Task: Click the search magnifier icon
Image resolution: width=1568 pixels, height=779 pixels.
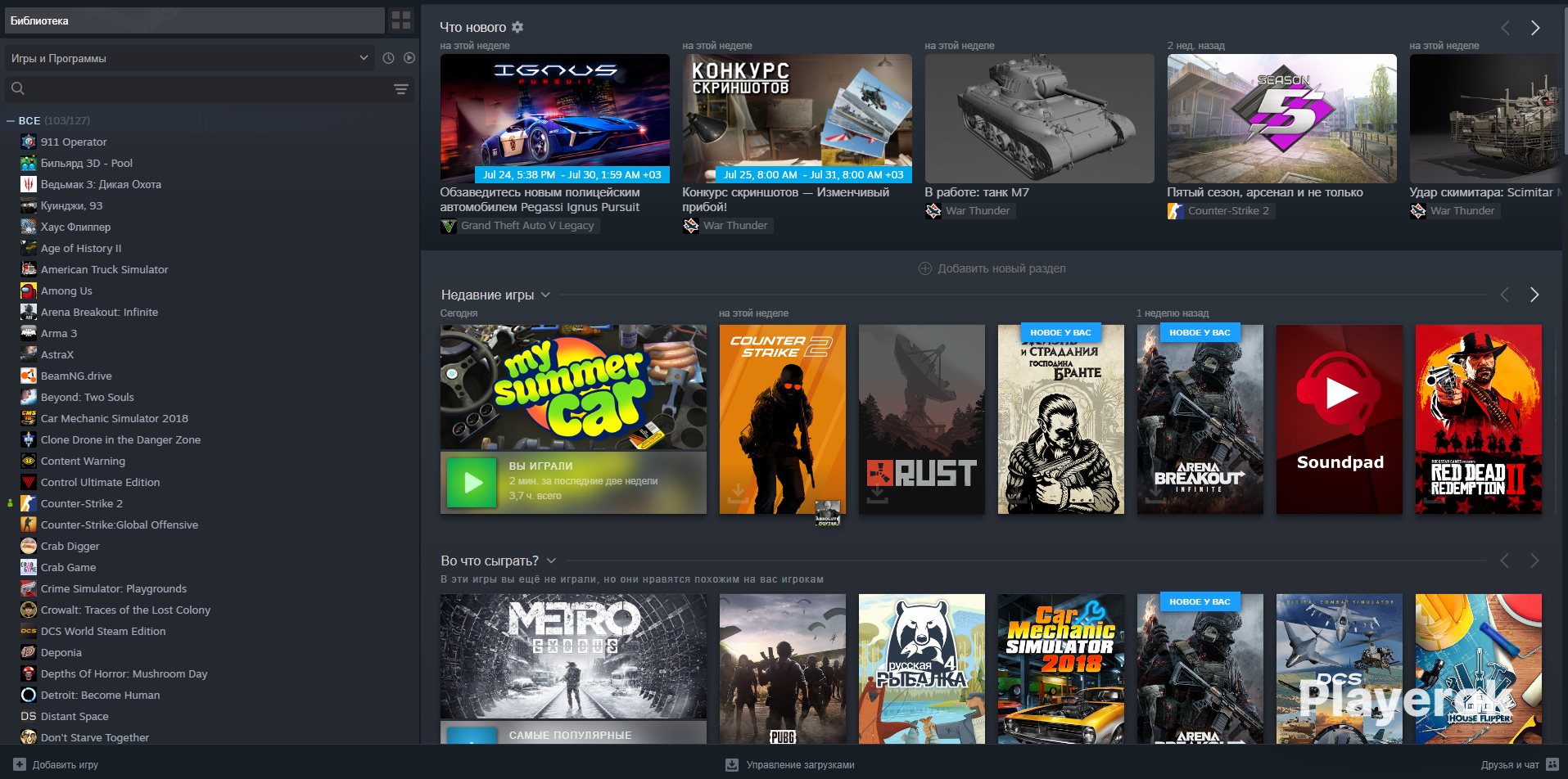Action: (18, 88)
